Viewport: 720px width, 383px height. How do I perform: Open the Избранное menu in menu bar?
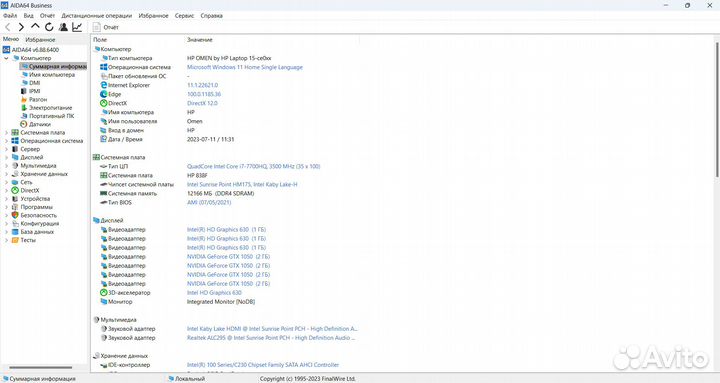[x=153, y=16]
